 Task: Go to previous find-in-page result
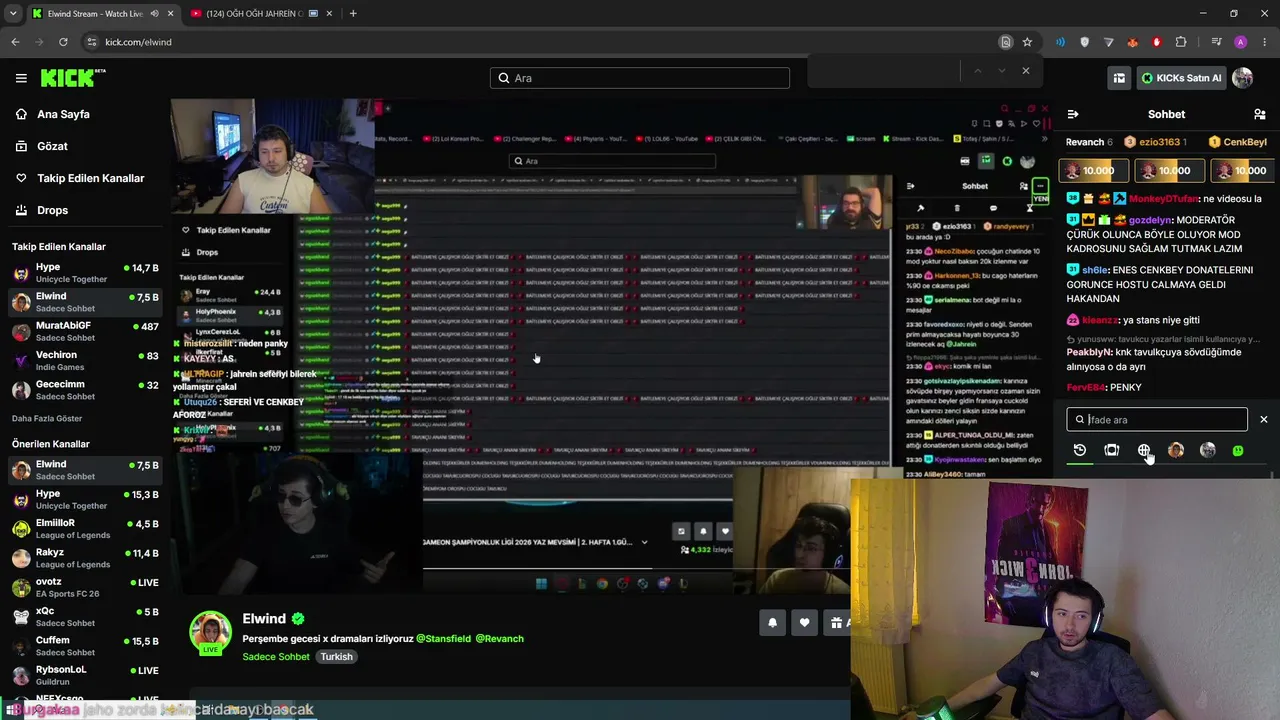pos(977,71)
